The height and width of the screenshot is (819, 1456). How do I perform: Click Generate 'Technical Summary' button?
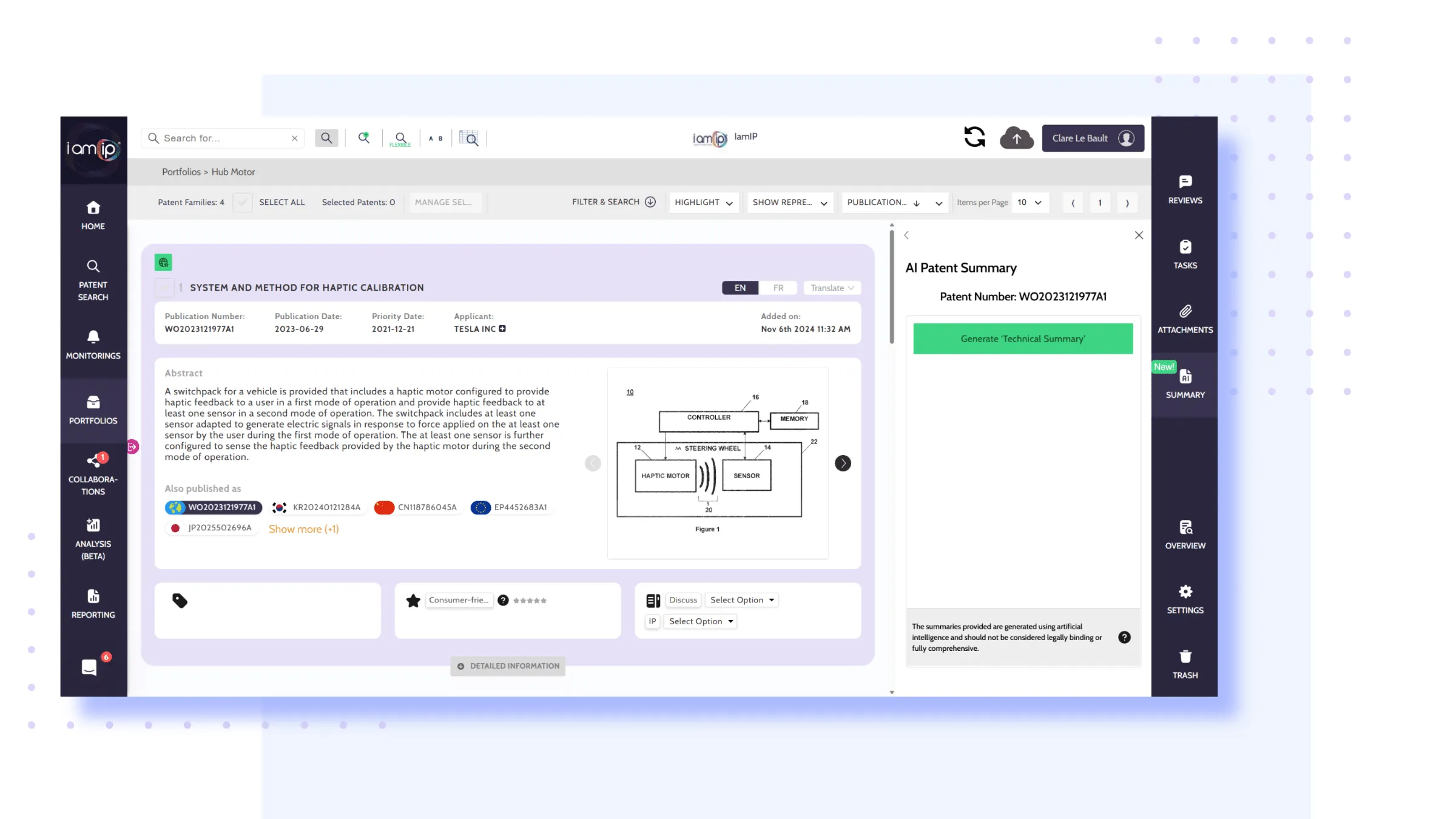tap(1022, 339)
